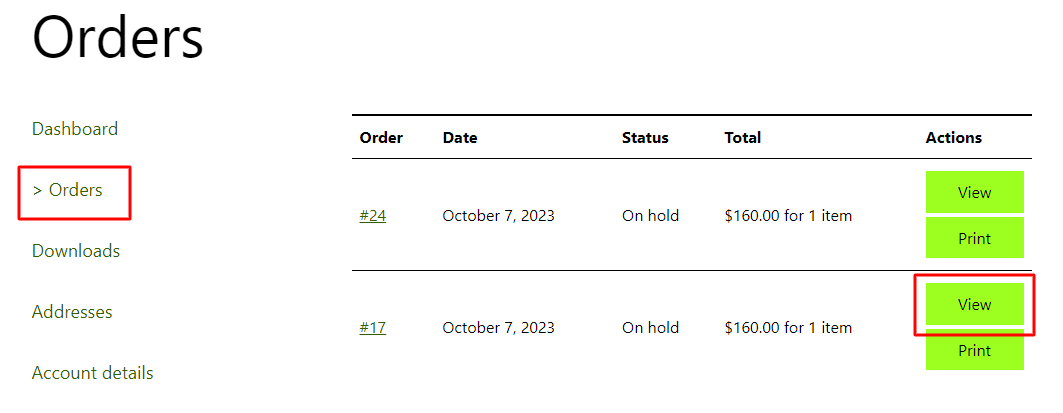
Task: Go to the Downloads section
Action: pos(76,251)
